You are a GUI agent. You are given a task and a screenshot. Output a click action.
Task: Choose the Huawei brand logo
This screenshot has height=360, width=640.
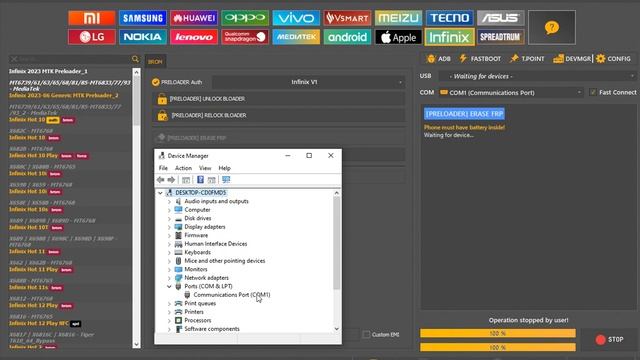coord(194,18)
